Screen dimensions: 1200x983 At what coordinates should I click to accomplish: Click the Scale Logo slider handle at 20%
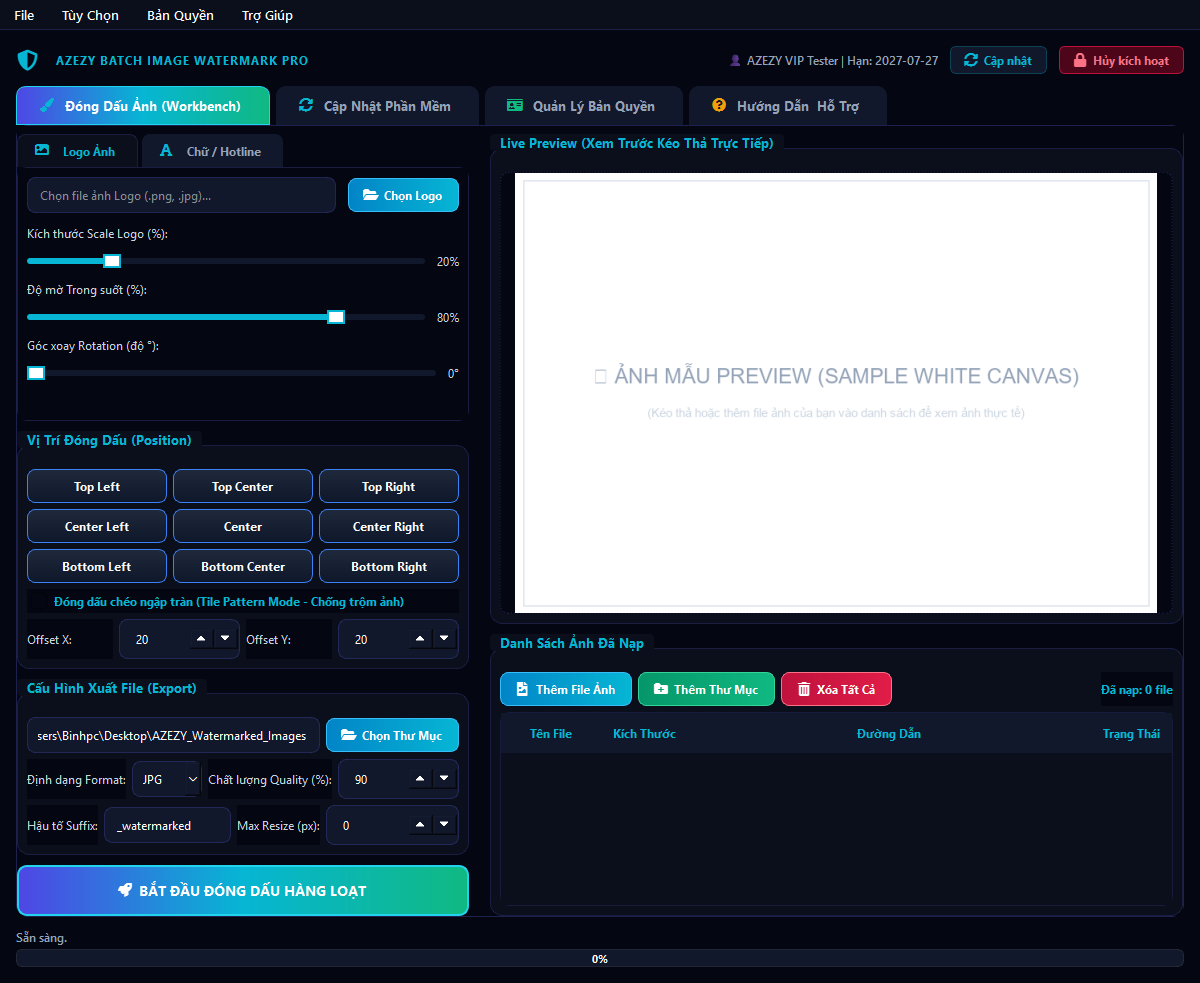pyautogui.click(x=113, y=261)
